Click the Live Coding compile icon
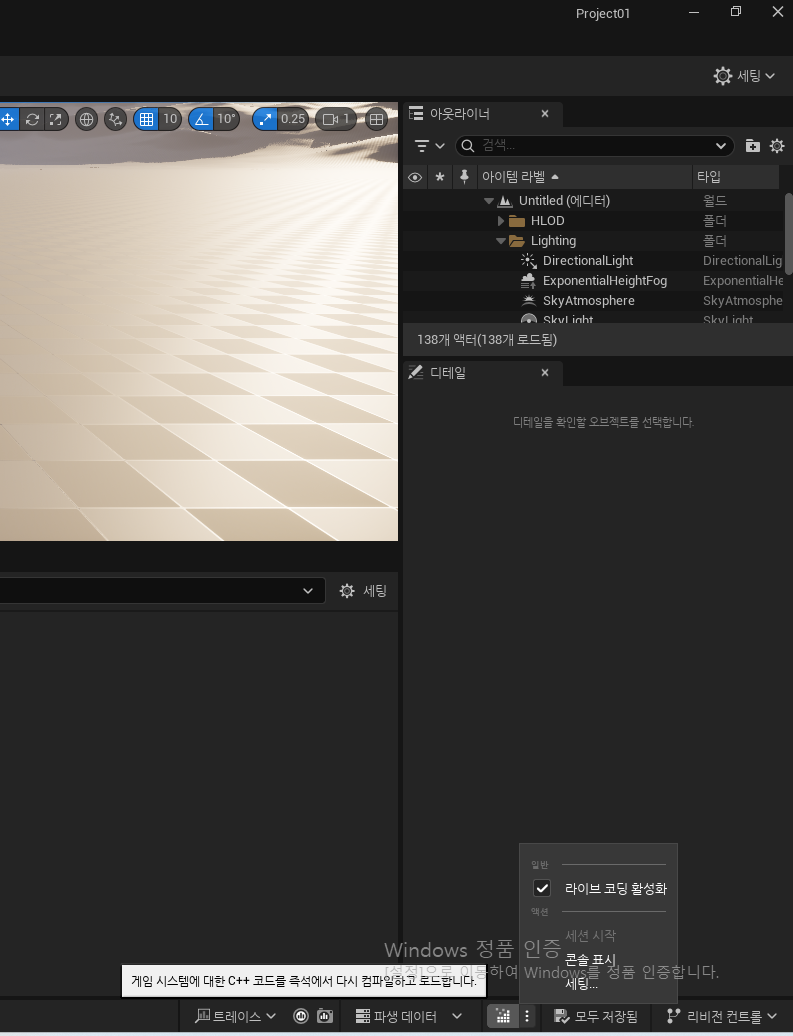Screen dimensions: 793x1036 (503, 1016)
